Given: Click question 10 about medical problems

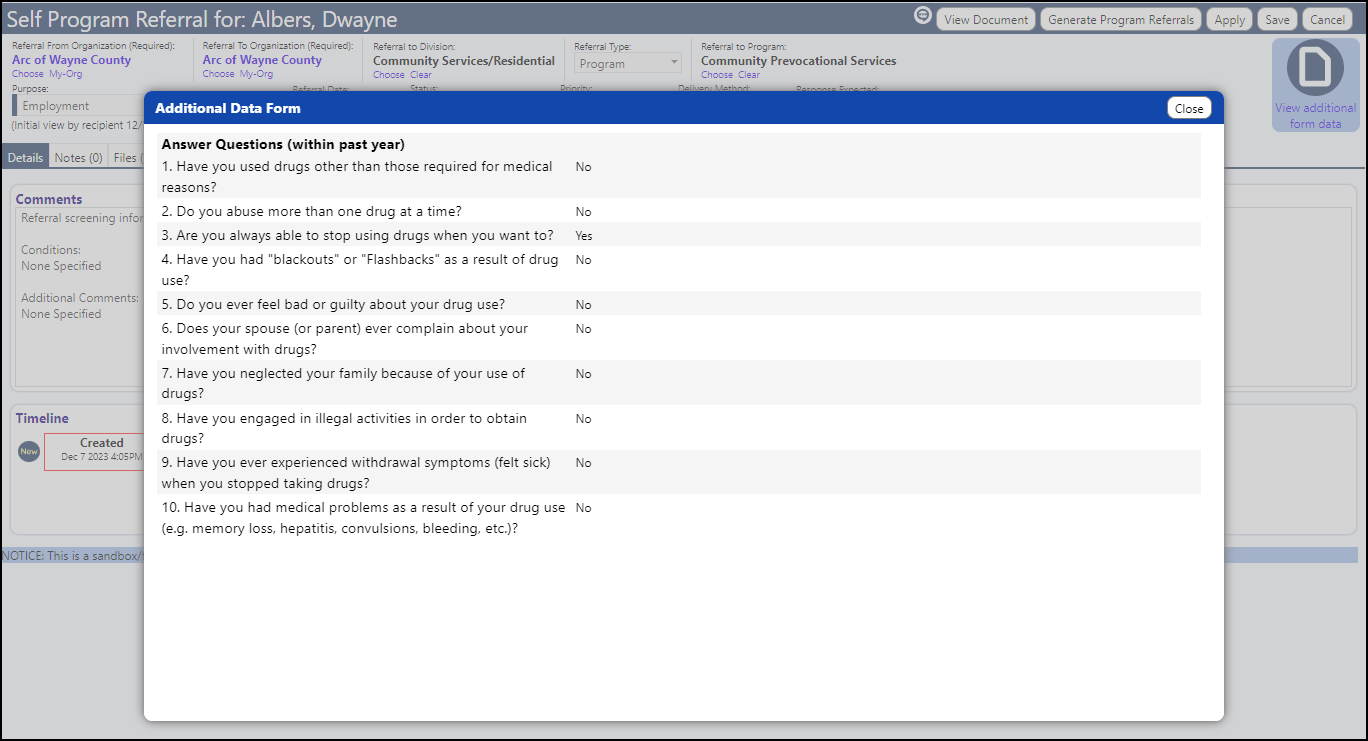Looking at the screenshot, I should coord(363,518).
